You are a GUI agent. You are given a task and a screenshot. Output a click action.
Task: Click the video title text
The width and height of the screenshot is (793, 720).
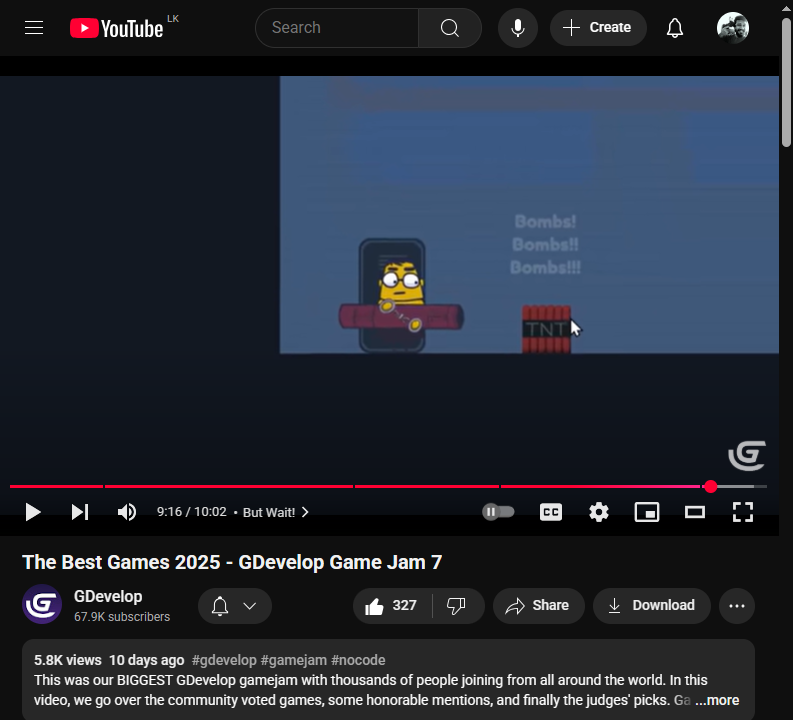[x=232, y=562]
